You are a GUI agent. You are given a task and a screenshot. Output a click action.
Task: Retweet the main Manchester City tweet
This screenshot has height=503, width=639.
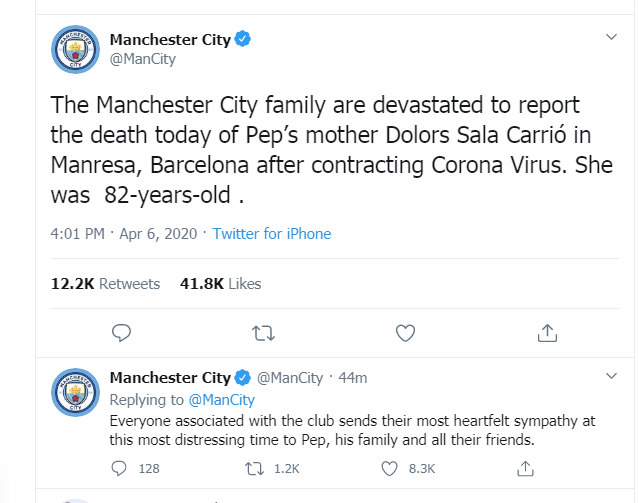click(x=263, y=333)
